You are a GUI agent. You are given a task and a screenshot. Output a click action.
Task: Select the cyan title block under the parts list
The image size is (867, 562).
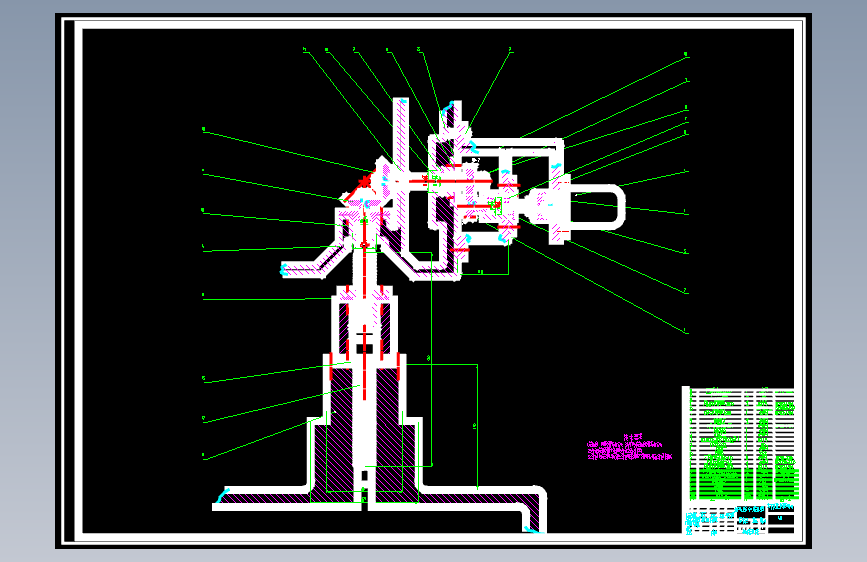(x=741, y=519)
